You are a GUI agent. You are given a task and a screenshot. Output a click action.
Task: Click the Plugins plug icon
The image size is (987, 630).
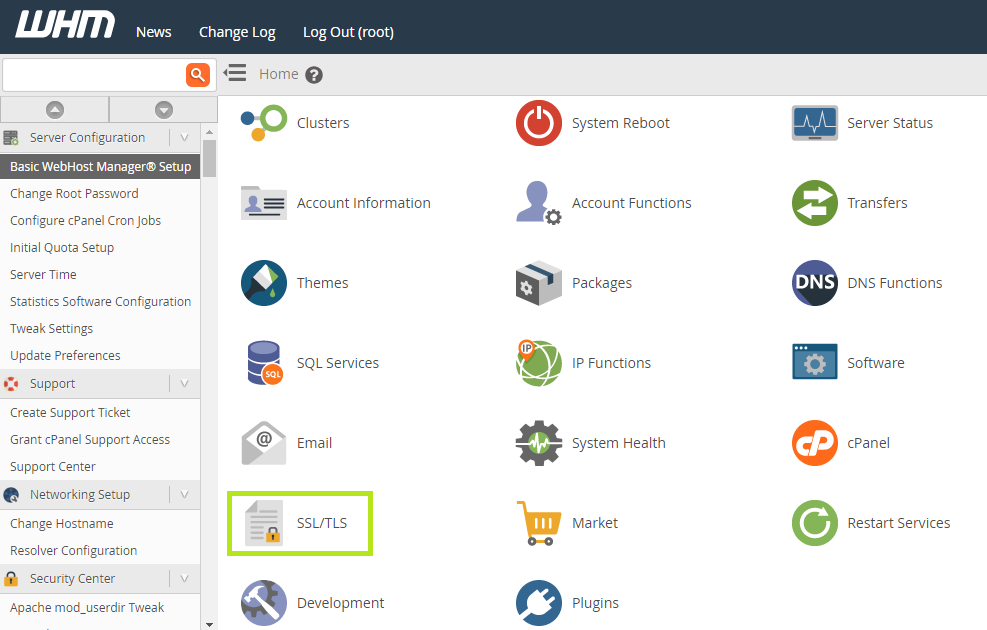tap(539, 603)
